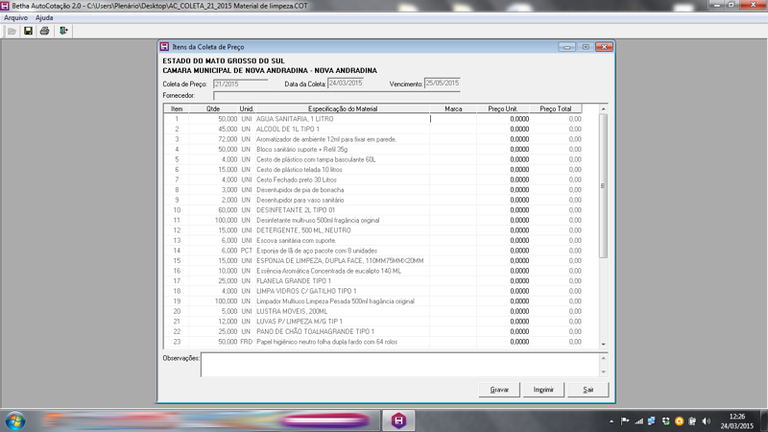
Task: Click the open file toolbar icon
Action: (11, 31)
